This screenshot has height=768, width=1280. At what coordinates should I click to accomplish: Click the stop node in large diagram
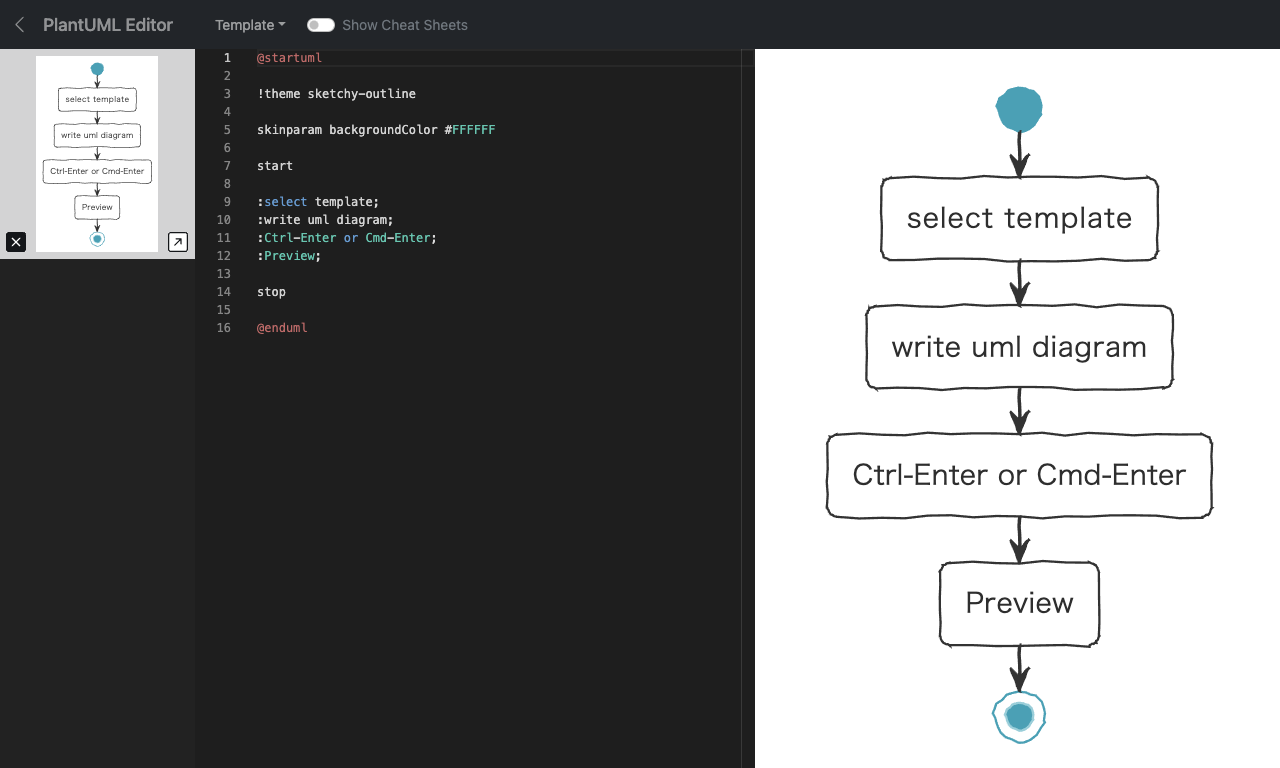(1019, 716)
